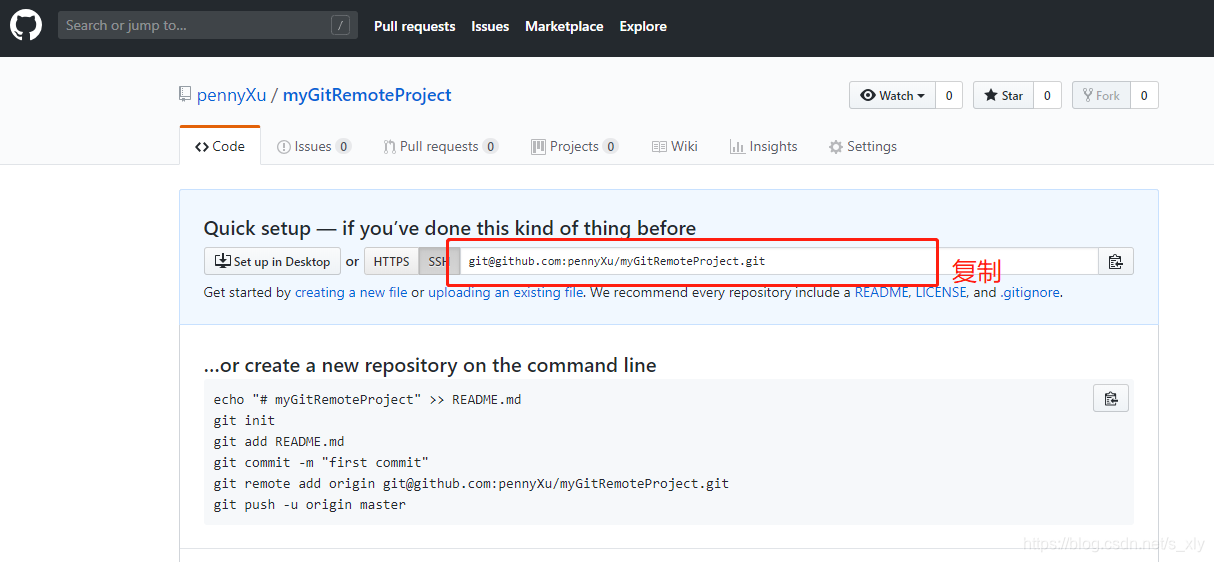Viewport: 1214px width, 562px height.
Task: Click the watchers count next to Watch
Action: click(949, 95)
